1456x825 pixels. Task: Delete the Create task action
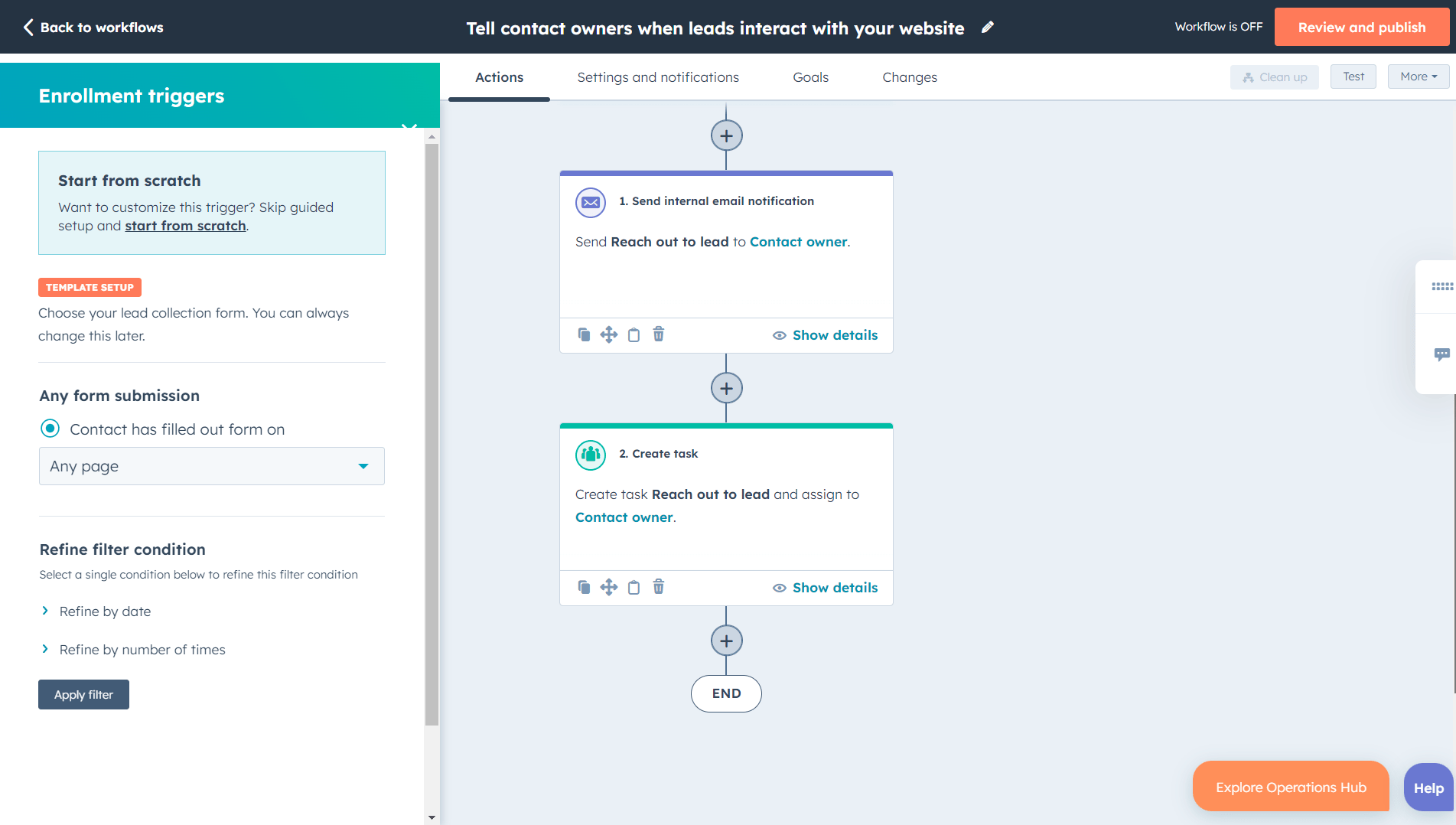pyautogui.click(x=659, y=587)
